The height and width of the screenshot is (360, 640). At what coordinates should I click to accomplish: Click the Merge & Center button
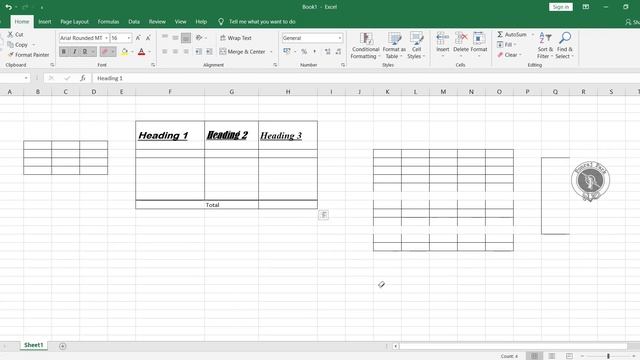[242, 52]
